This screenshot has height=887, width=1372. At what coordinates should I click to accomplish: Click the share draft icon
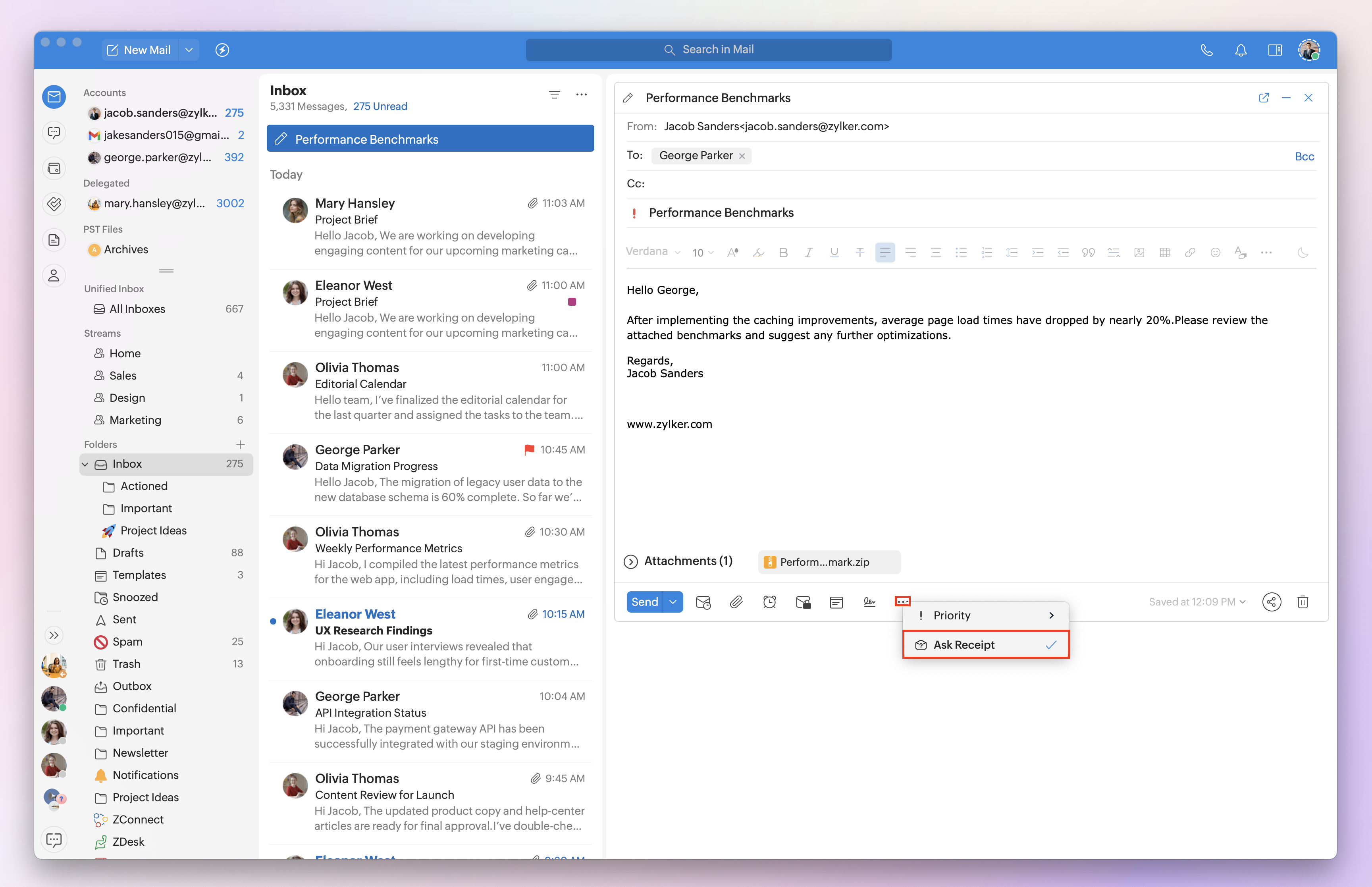click(1271, 602)
